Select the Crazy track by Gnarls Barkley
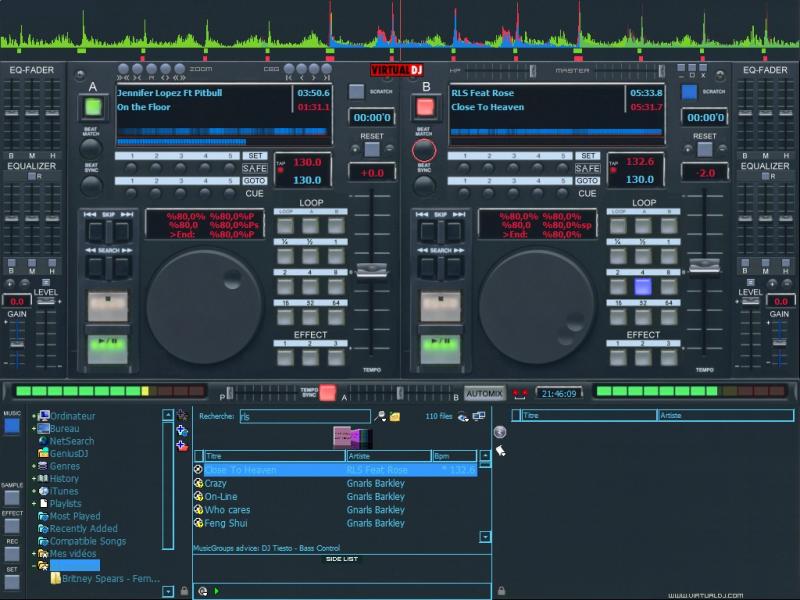Image resolution: width=800 pixels, height=600 pixels. (215, 483)
